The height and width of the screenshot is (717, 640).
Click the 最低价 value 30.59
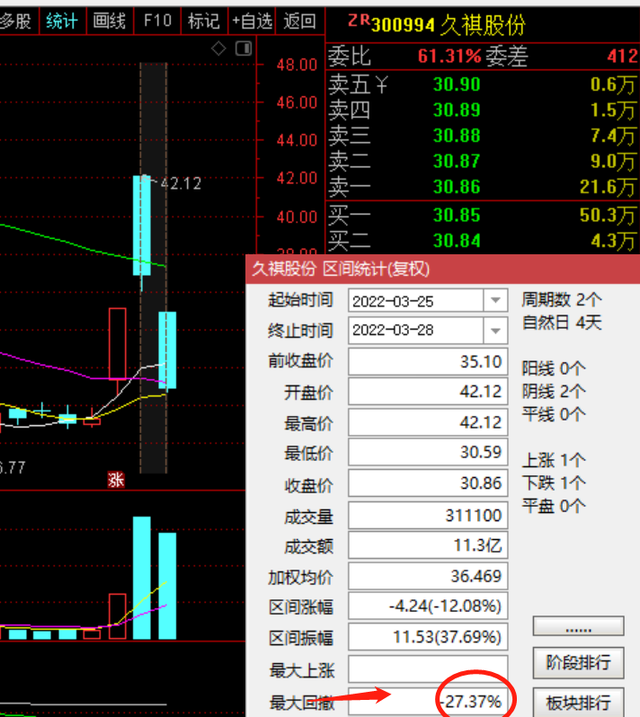(428, 452)
